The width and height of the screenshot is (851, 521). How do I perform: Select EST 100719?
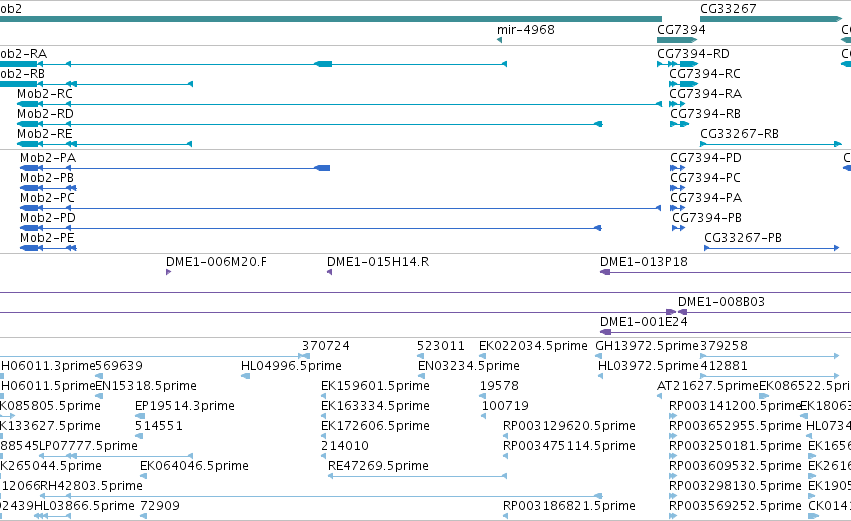[505, 406]
